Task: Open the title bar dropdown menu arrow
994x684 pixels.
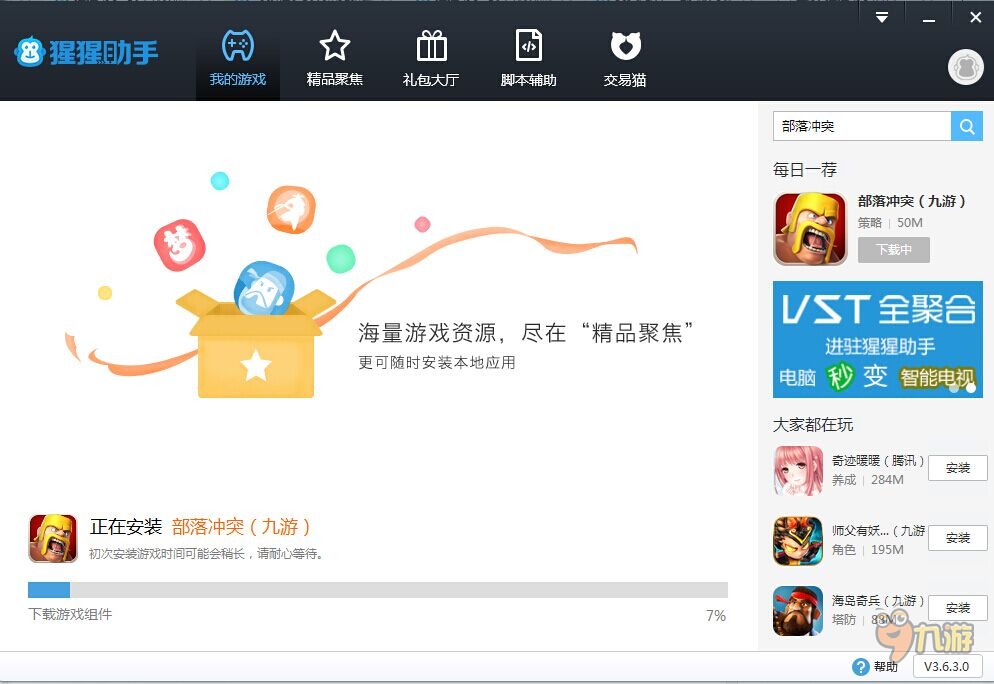Action: click(x=882, y=17)
